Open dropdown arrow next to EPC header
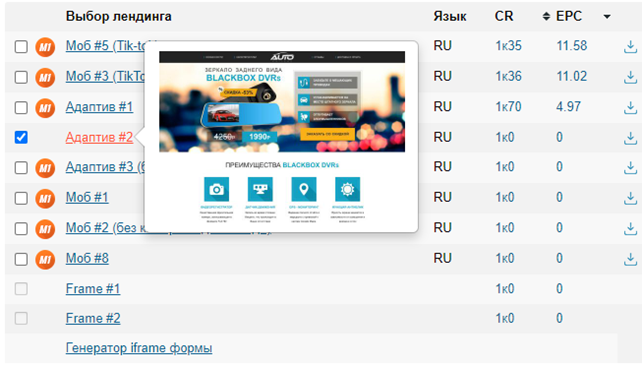 coord(607,17)
